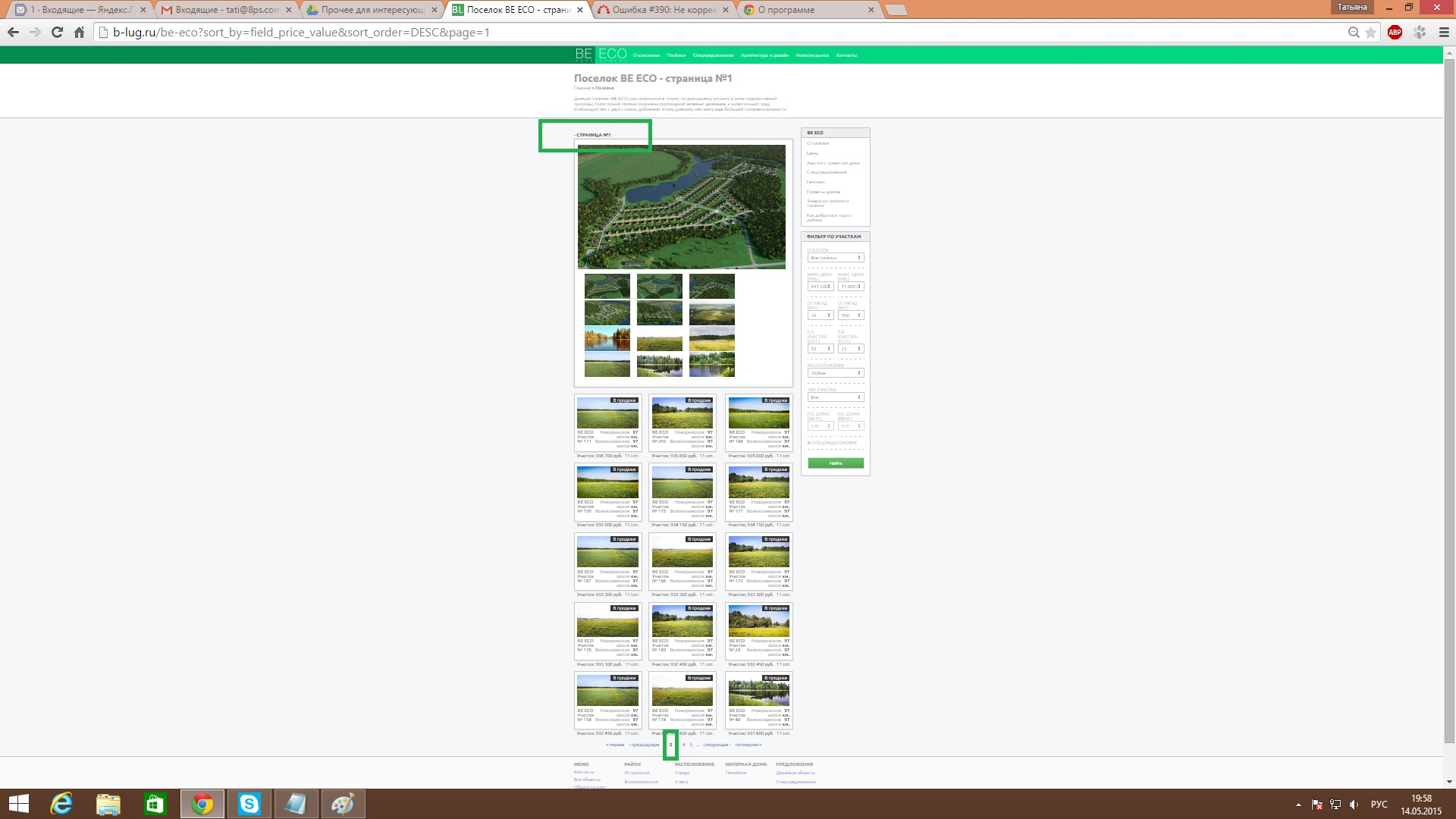The image size is (1456, 819).
Task: Open the Adblock Plus extension icon
Action: pyautogui.click(x=1395, y=33)
